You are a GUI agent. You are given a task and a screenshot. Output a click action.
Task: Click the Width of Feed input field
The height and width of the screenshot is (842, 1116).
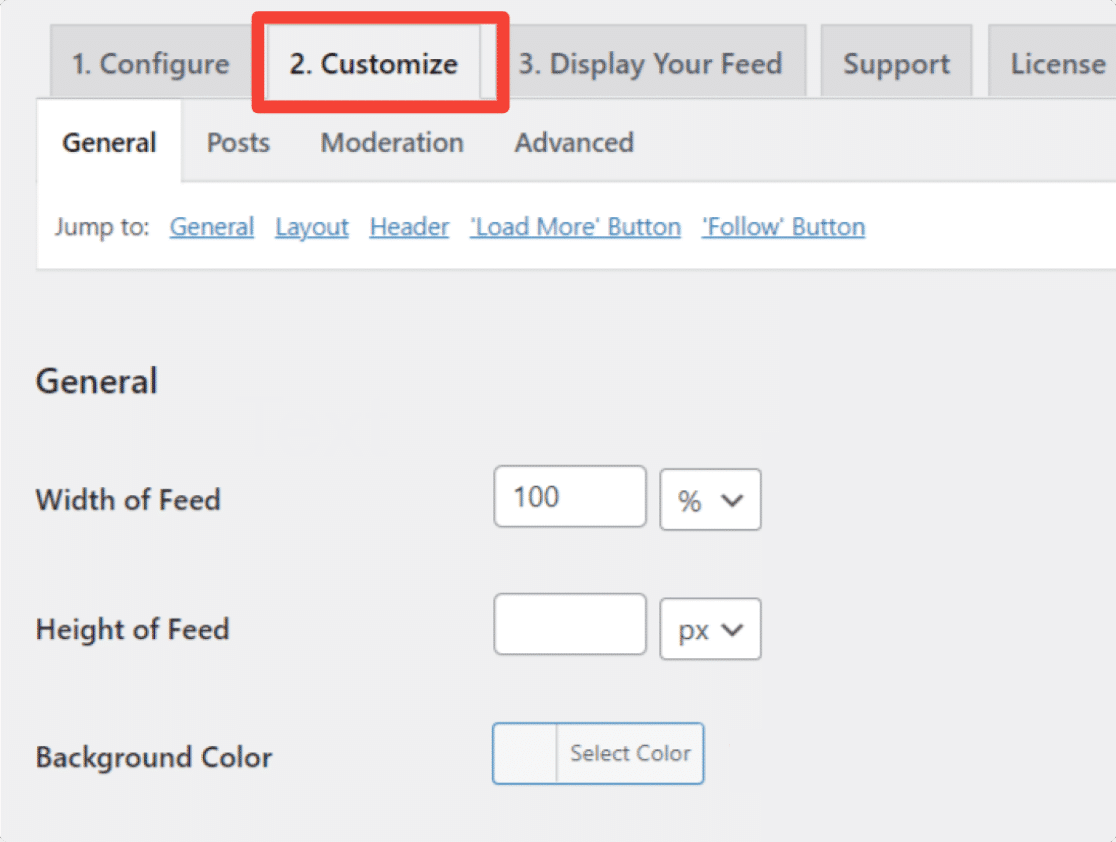(570, 497)
